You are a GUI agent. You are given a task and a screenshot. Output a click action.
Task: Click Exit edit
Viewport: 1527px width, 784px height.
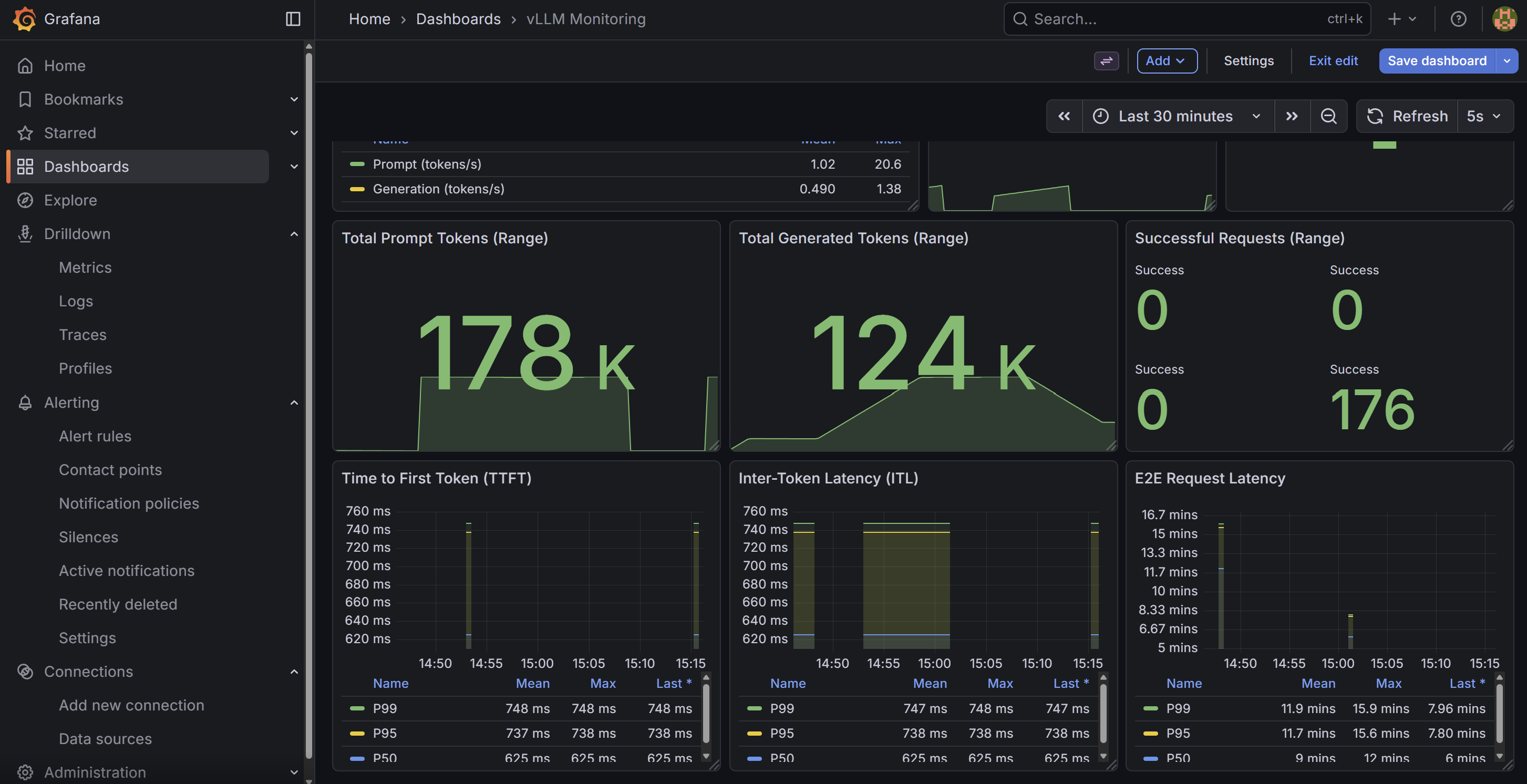(x=1333, y=60)
